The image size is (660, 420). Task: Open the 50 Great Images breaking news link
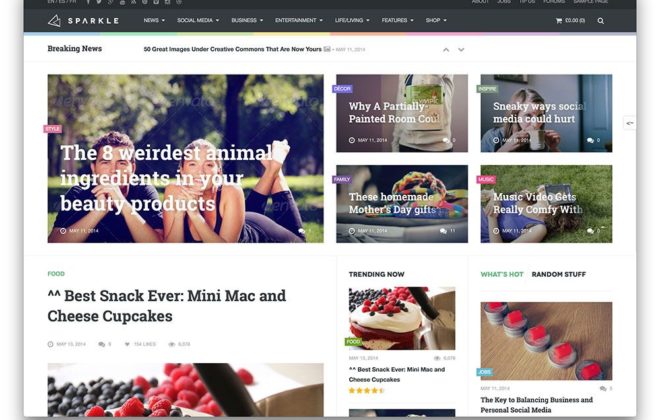click(232, 49)
